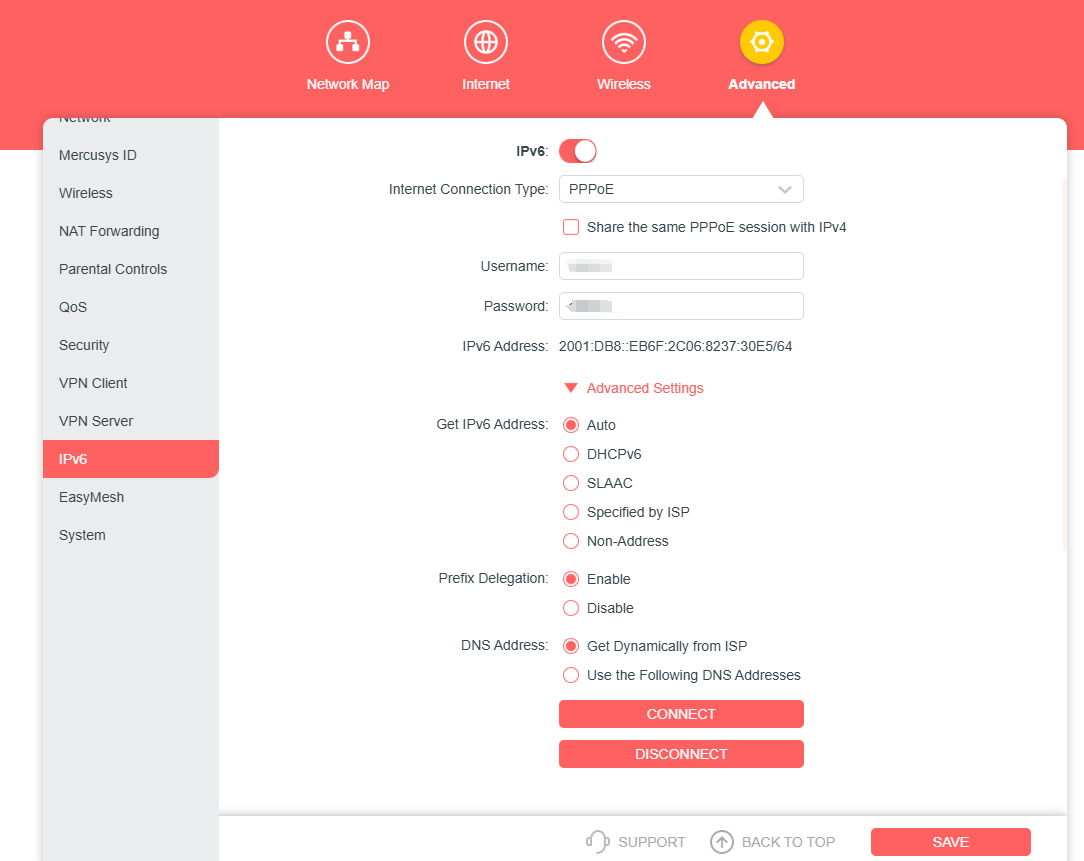The image size is (1084, 861).
Task: Collapse the Advanced Settings section
Action: click(634, 388)
